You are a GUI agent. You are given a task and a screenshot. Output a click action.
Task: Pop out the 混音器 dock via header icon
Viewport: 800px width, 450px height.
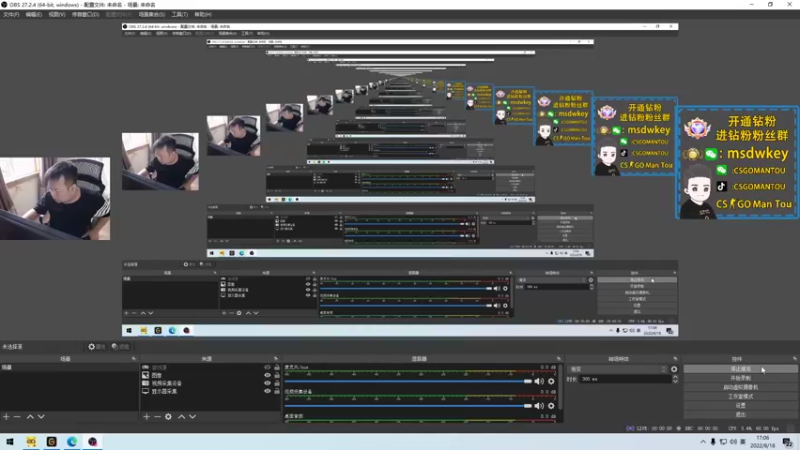(x=559, y=359)
